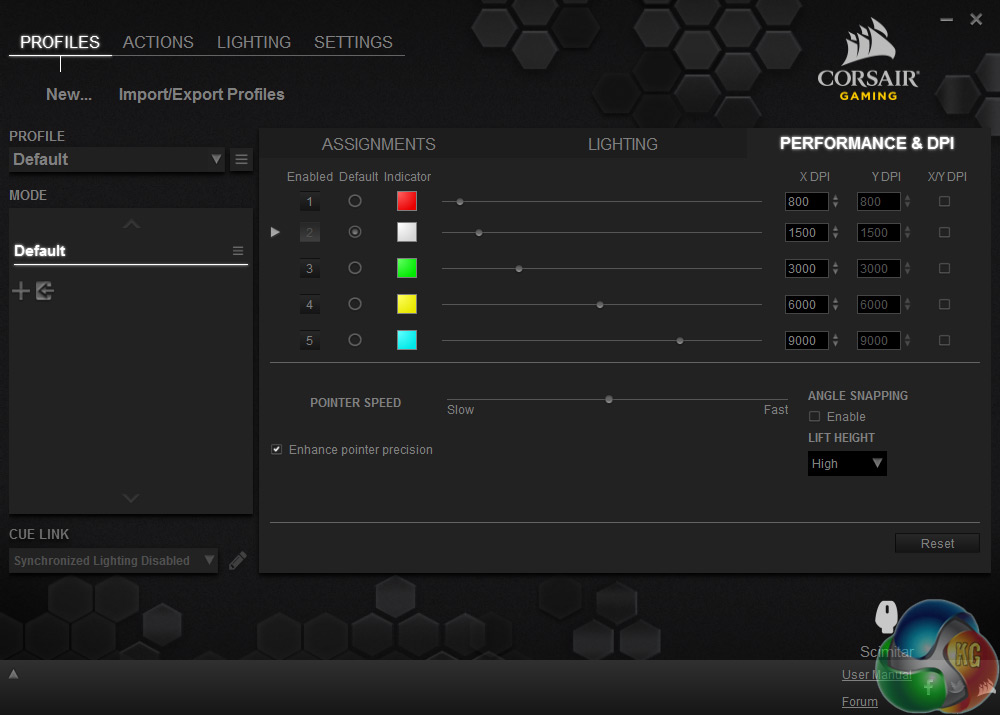This screenshot has height=715, width=1000.
Task: Toggle enabled state of DPI stage 2
Action: pyautogui.click(x=309, y=232)
